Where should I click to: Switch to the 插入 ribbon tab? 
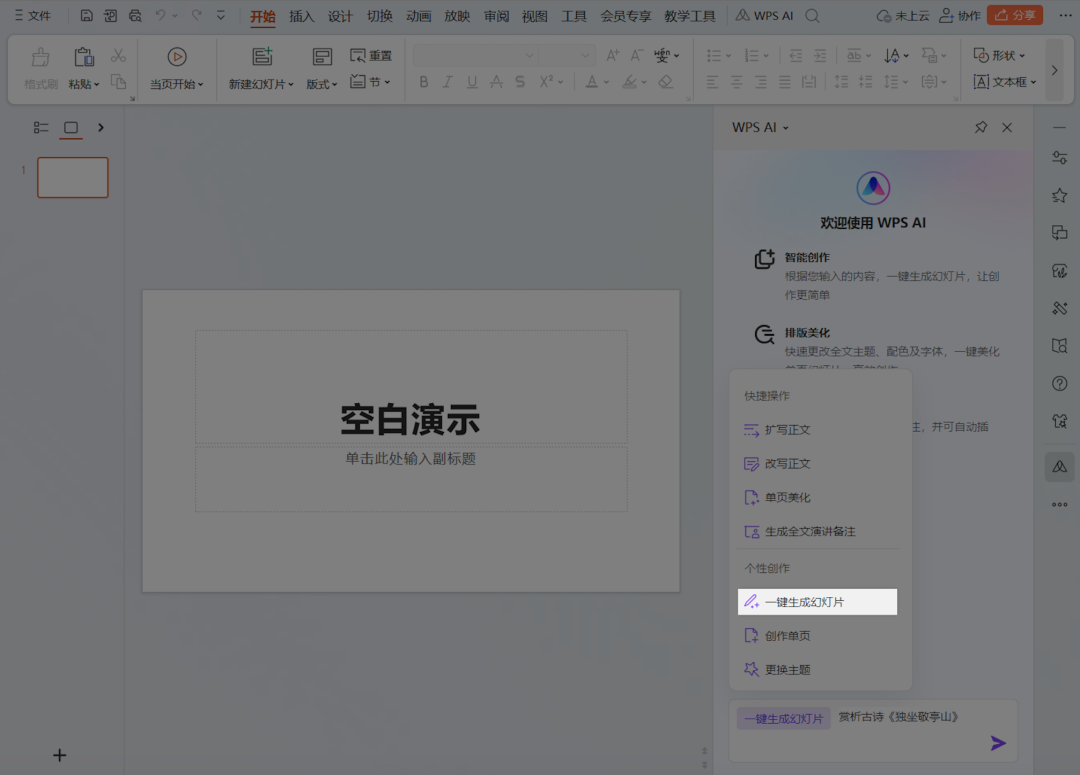[x=302, y=16]
